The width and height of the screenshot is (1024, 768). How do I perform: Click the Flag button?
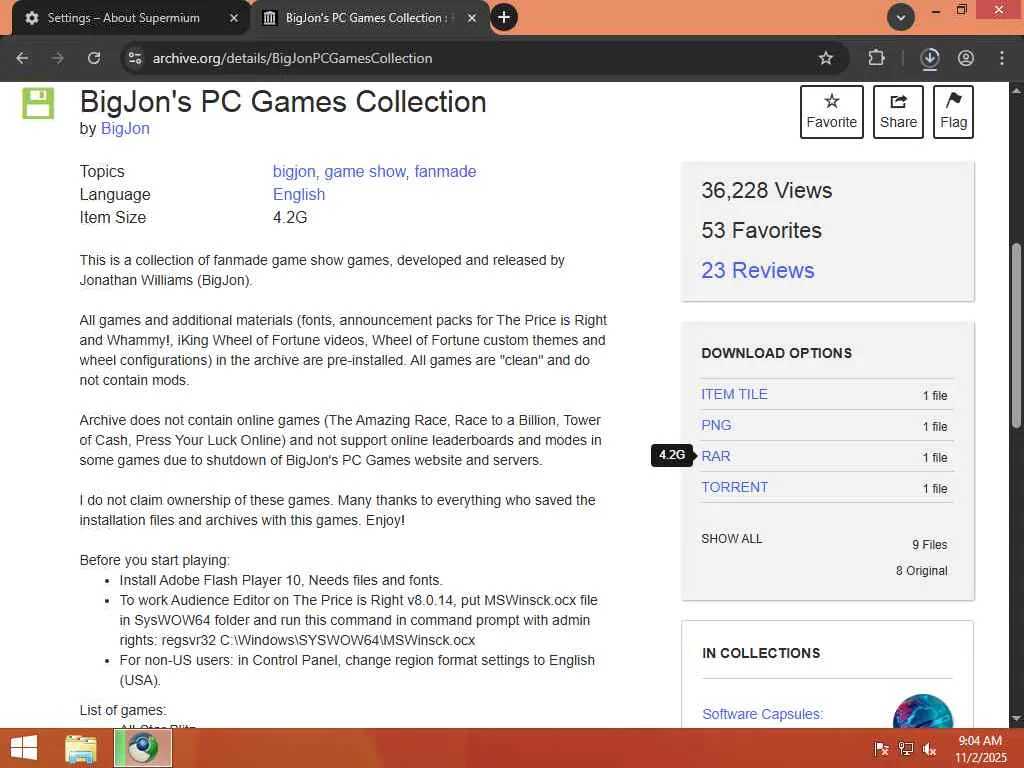(x=953, y=112)
